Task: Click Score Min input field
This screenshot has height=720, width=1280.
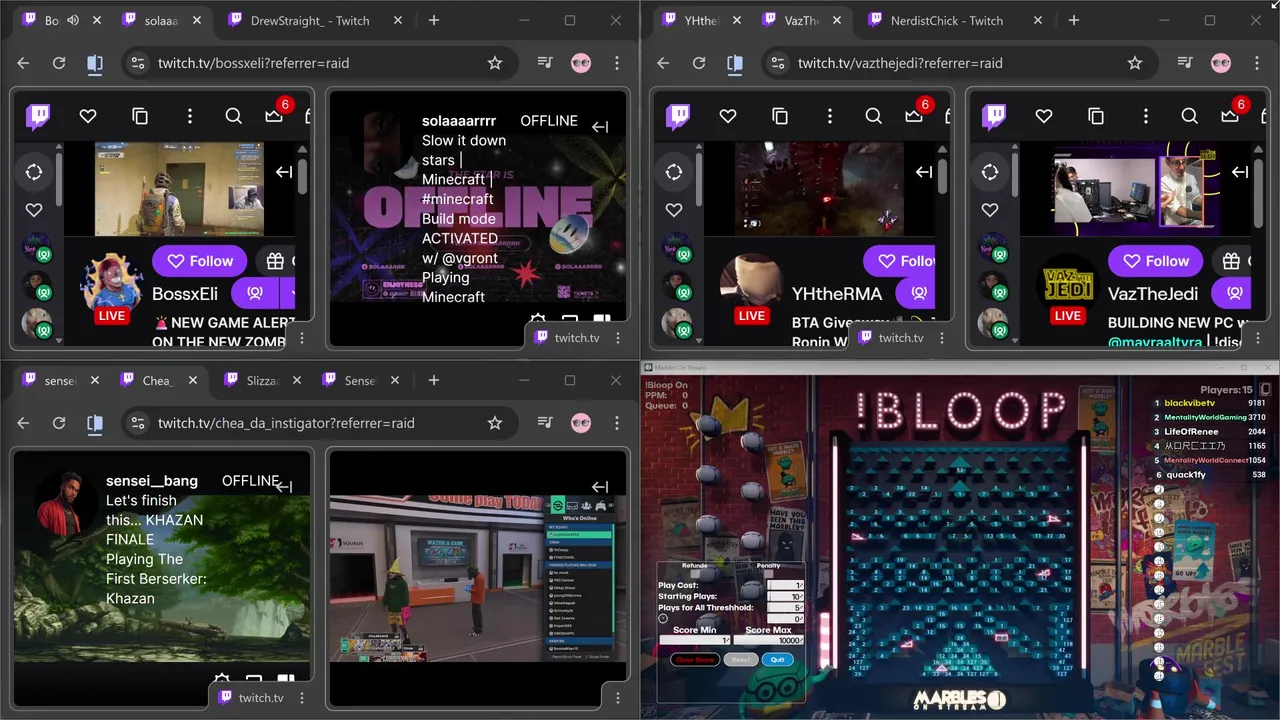Action: 694,640
